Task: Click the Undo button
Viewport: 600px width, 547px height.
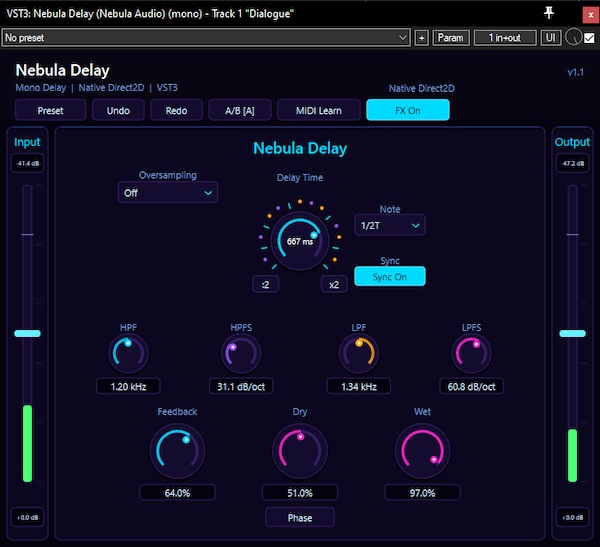Action: (x=118, y=110)
